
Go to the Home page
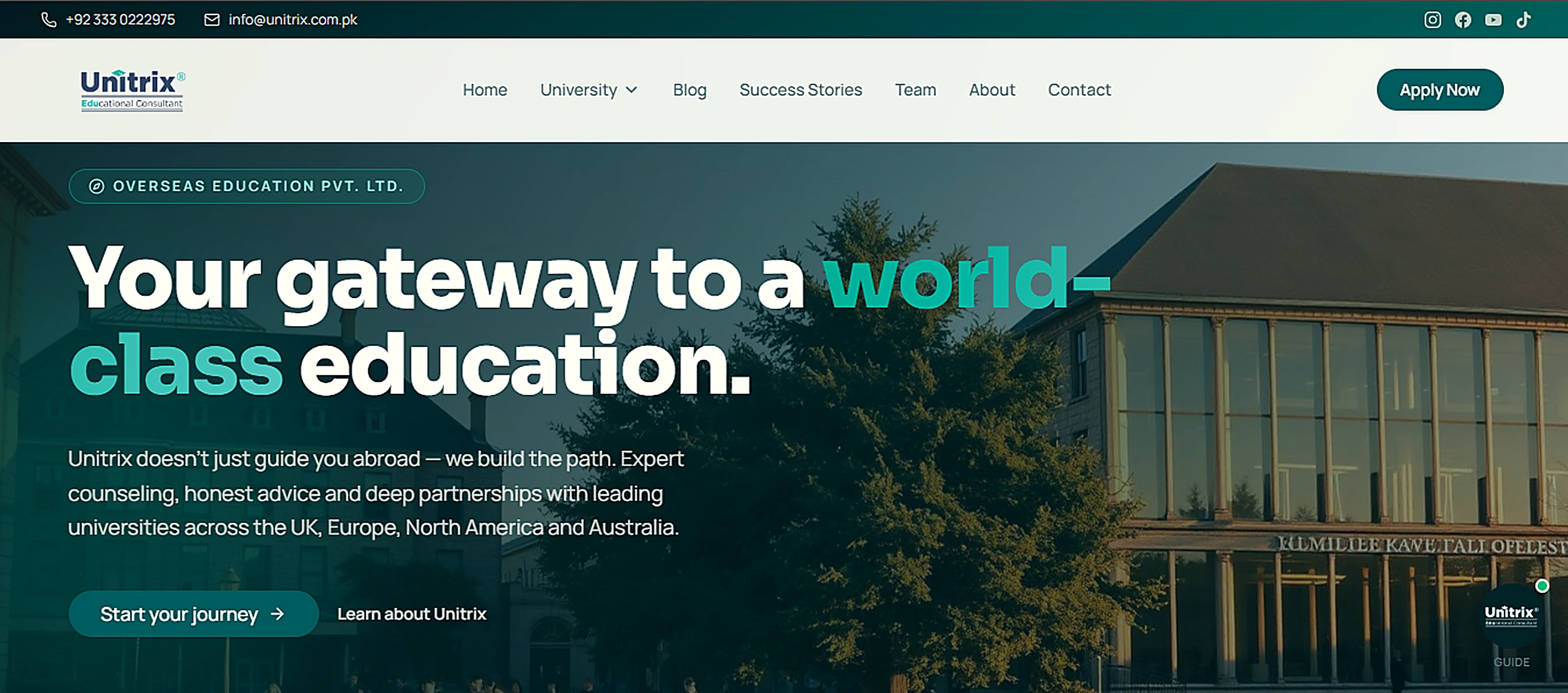click(485, 90)
